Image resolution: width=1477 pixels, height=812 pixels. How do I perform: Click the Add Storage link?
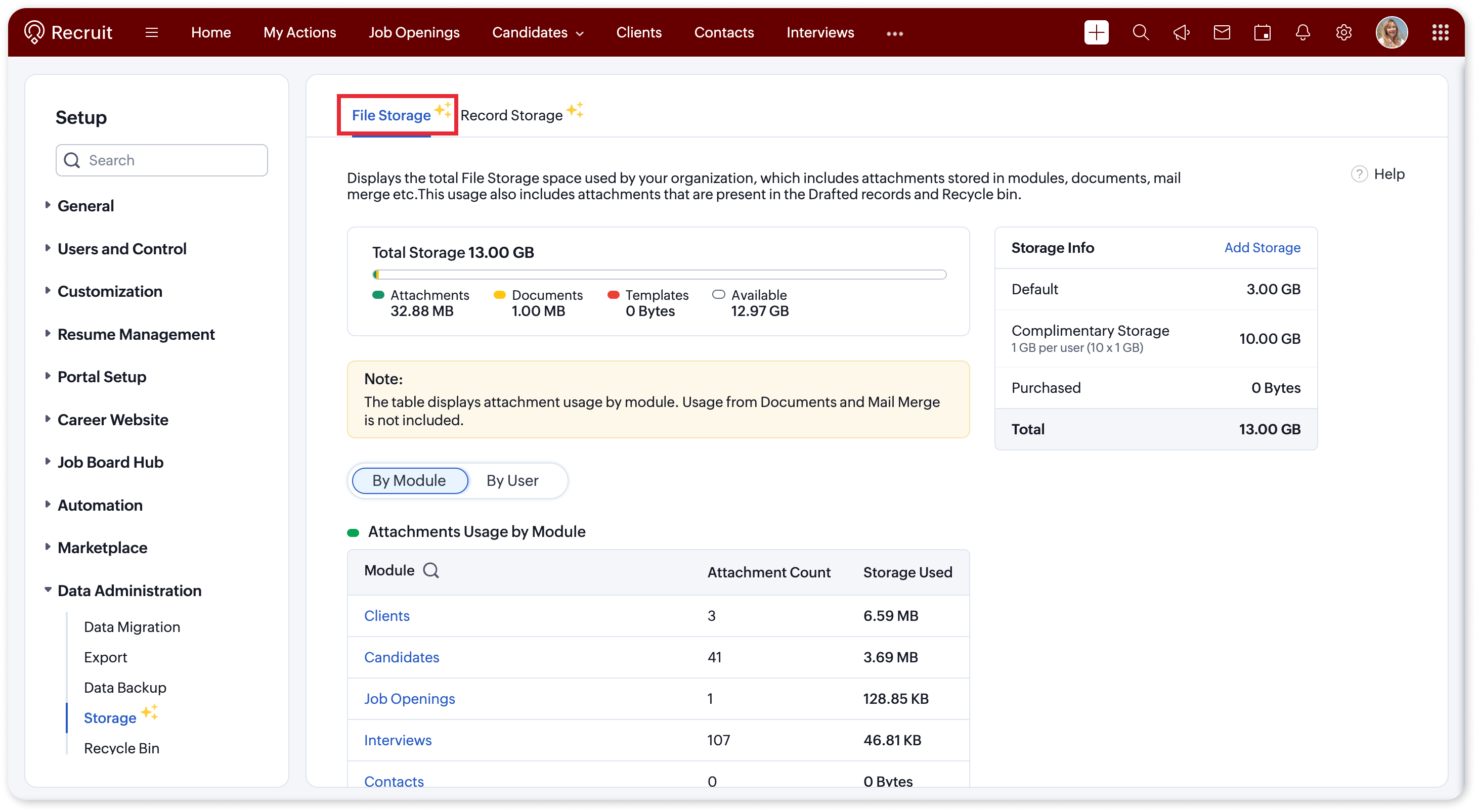[1262, 248]
